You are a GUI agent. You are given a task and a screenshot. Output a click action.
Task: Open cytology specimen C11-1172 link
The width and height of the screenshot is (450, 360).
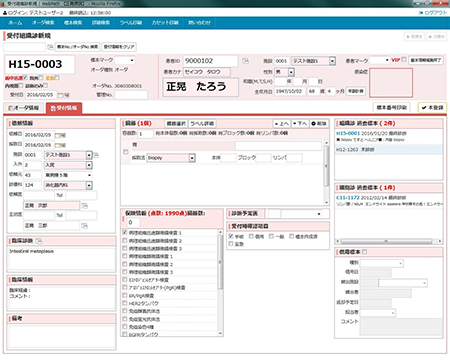click(348, 198)
